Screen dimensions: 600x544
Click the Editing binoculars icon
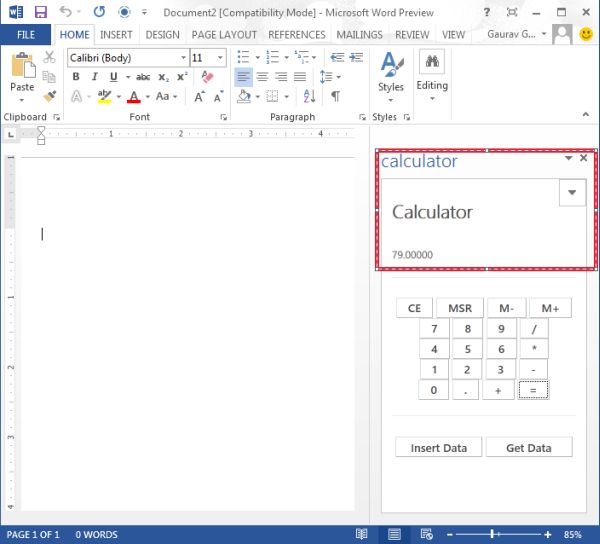[x=432, y=61]
